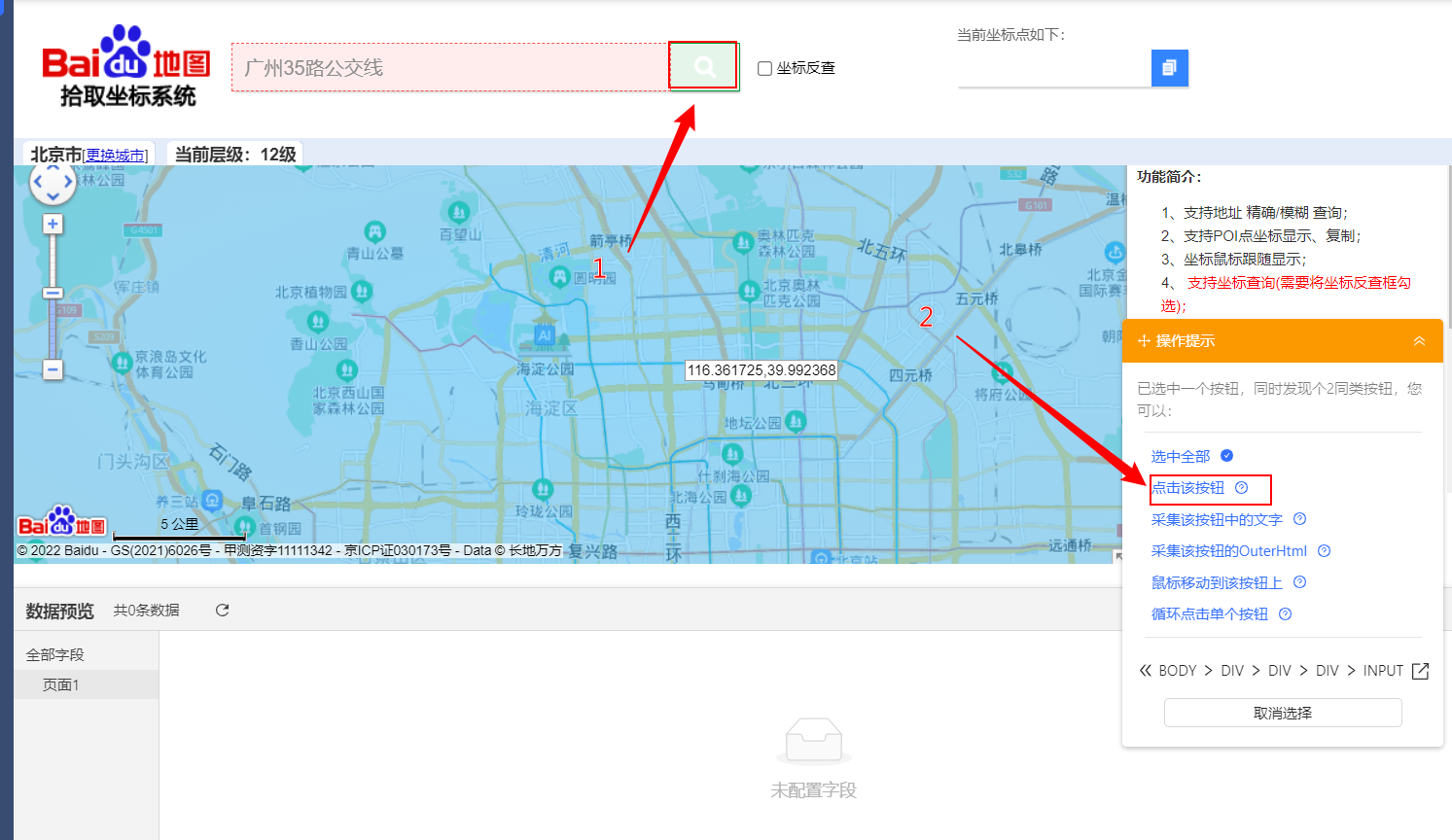Click the 更换城市 link
Screen dimensions: 1452x840
tap(115, 156)
